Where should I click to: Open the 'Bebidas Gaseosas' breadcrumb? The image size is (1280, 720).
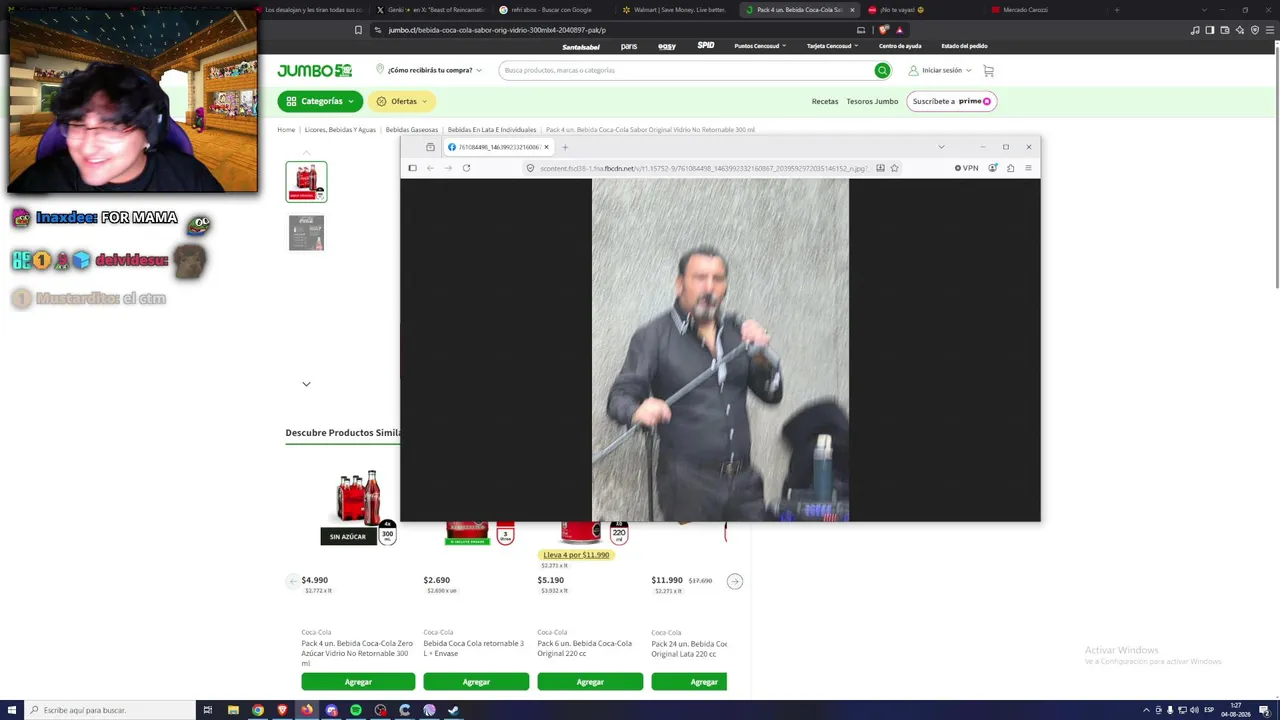(412, 130)
